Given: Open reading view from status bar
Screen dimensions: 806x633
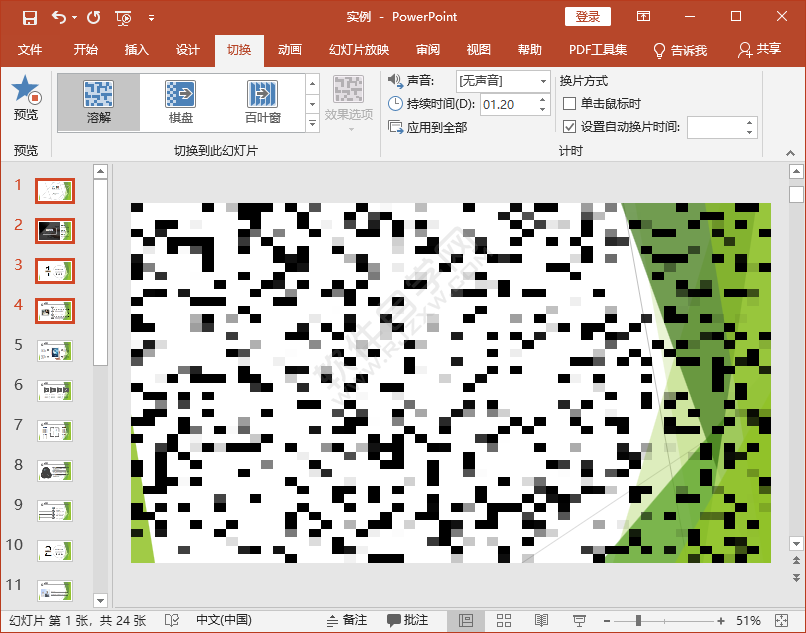Looking at the screenshot, I should pos(541,620).
